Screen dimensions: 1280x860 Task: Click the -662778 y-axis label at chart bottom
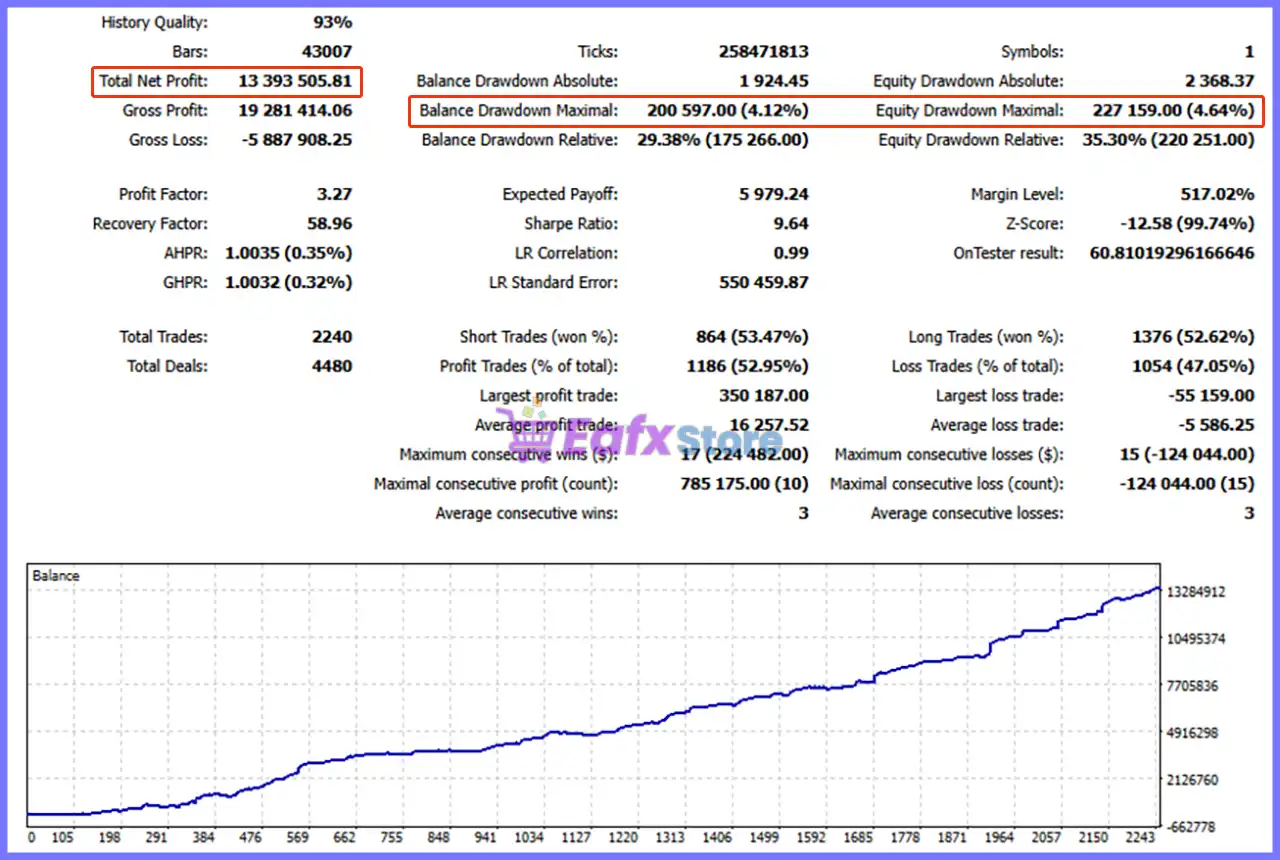tap(1194, 827)
